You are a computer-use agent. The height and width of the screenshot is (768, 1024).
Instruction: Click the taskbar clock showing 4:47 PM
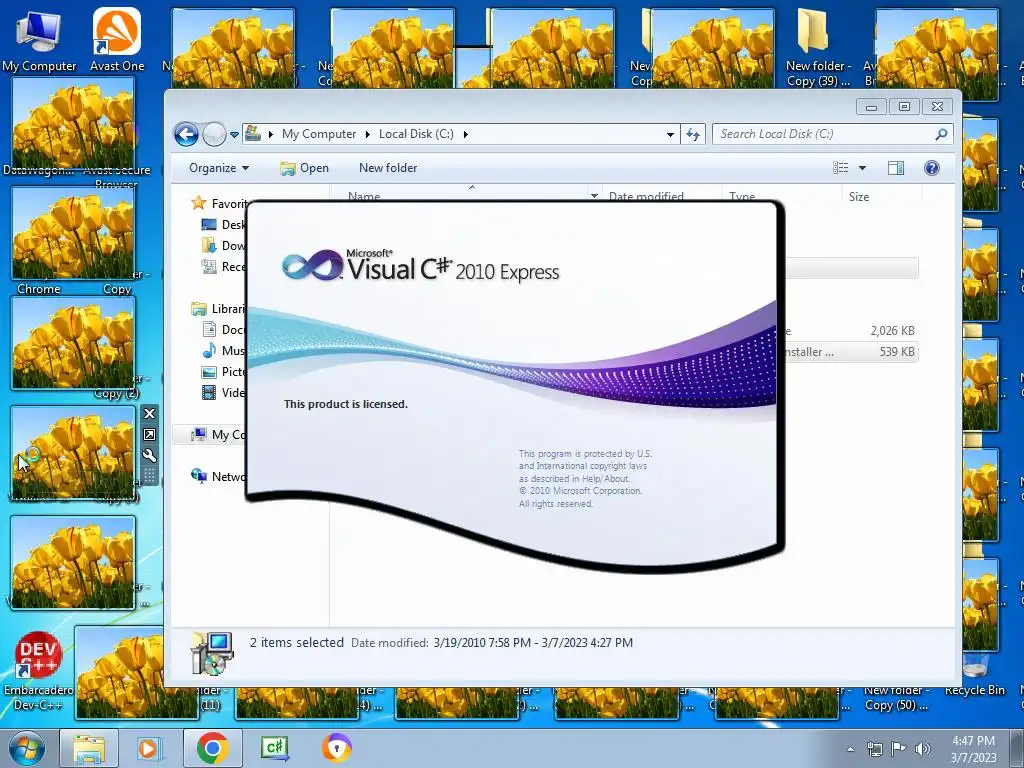tap(973, 749)
